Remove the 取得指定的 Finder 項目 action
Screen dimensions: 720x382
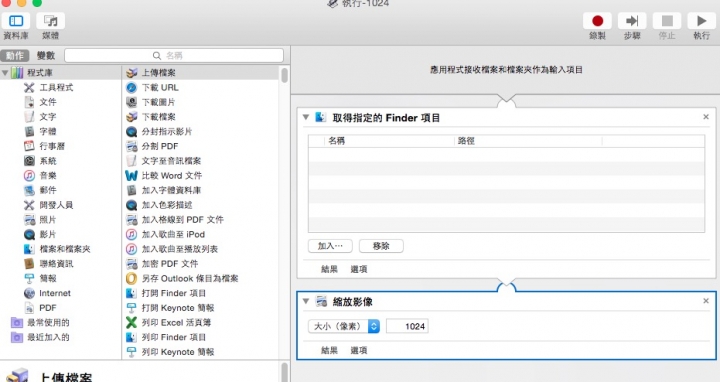click(x=706, y=117)
